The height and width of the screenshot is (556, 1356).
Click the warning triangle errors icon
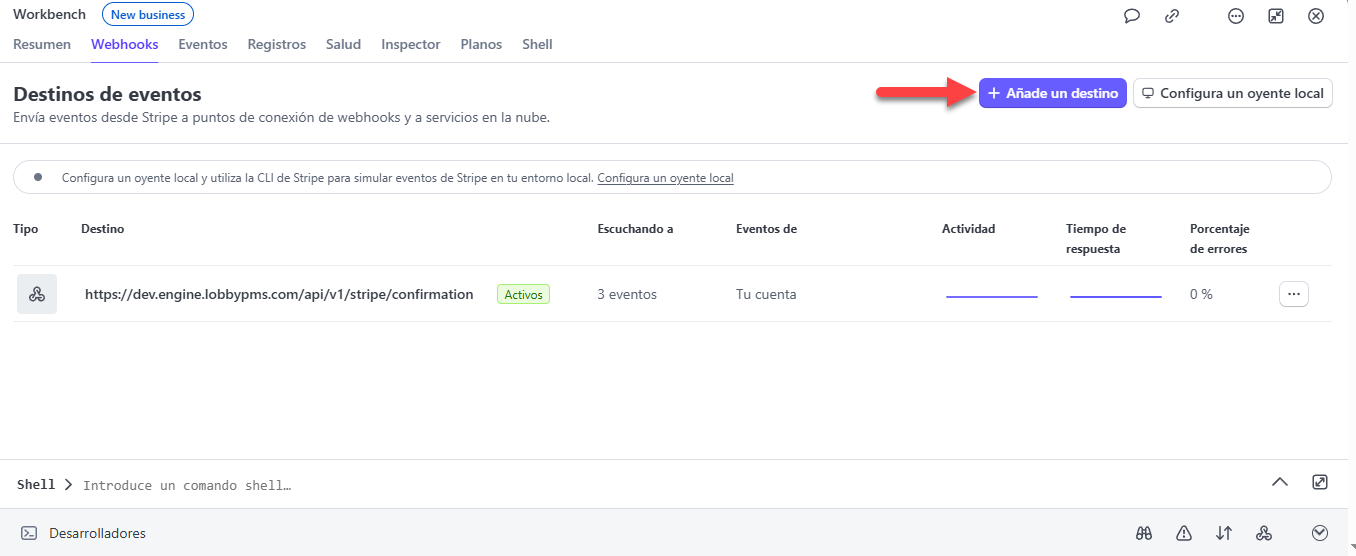[x=1184, y=533]
